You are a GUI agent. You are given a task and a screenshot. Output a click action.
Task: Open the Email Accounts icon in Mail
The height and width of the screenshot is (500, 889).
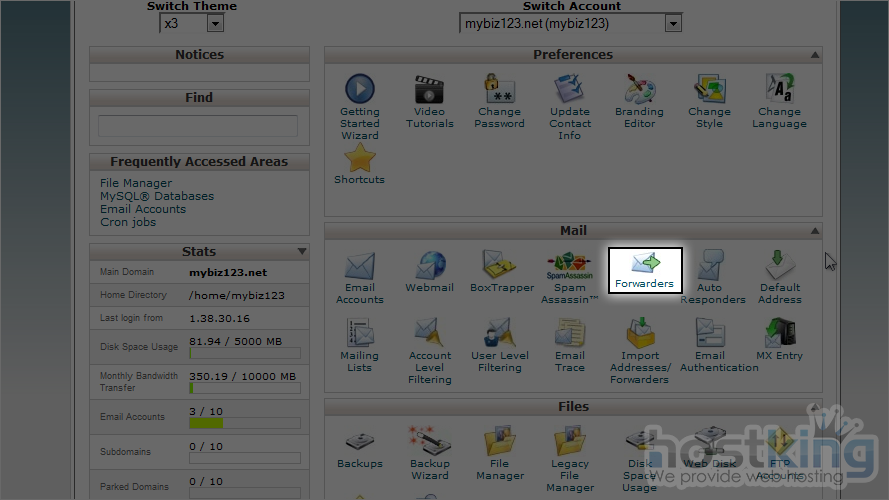click(359, 277)
